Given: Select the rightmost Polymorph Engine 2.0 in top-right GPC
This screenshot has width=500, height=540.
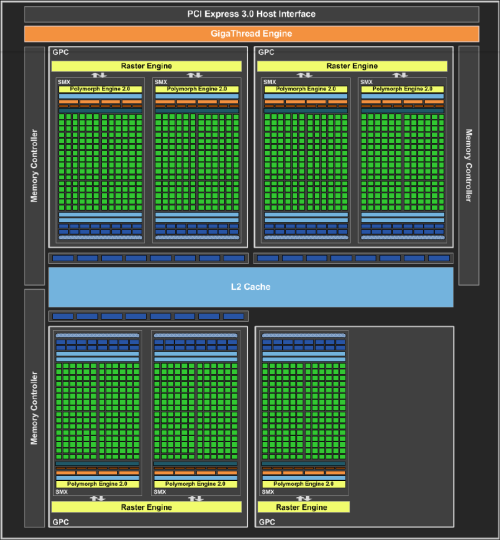Looking at the screenshot, I should (403, 89).
